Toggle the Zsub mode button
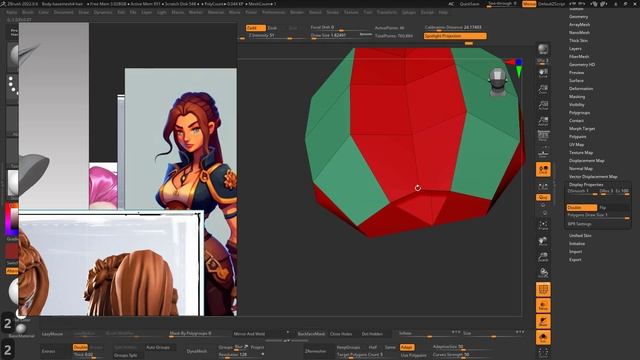 (272, 28)
